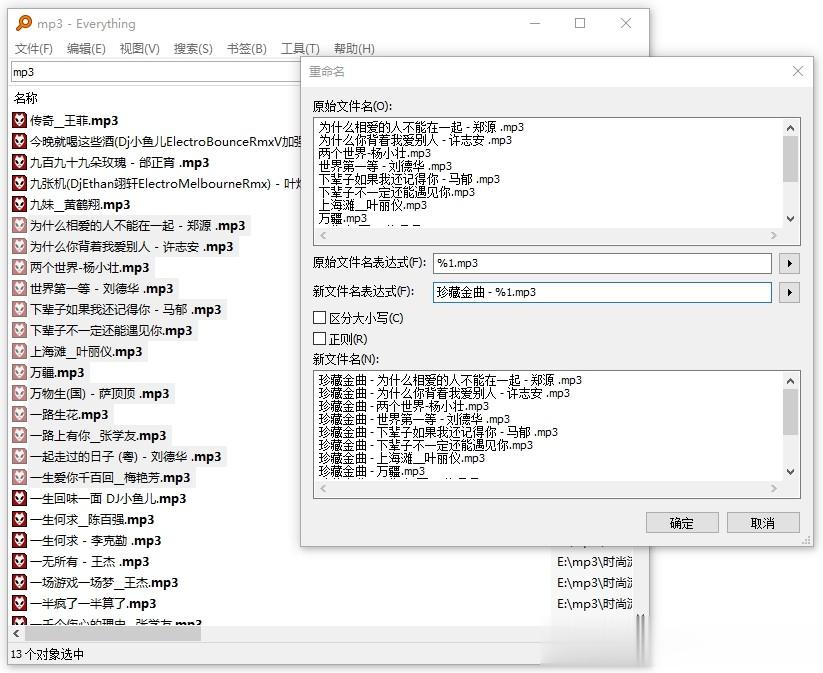Viewport: 823px width, 673px height.
Task: Click 13 个对象选中 in status bar
Action: 47,654
